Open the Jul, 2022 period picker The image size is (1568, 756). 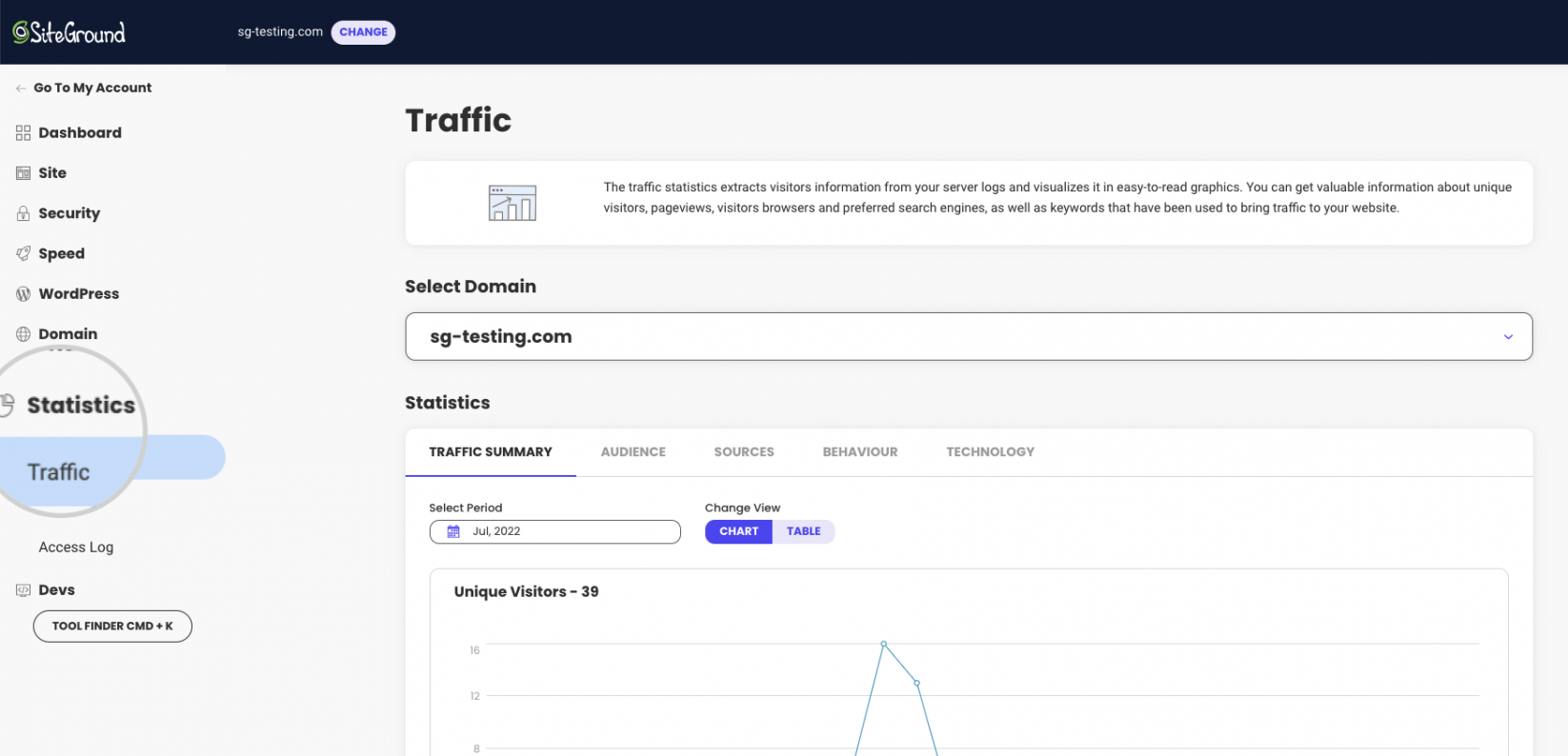tap(555, 532)
